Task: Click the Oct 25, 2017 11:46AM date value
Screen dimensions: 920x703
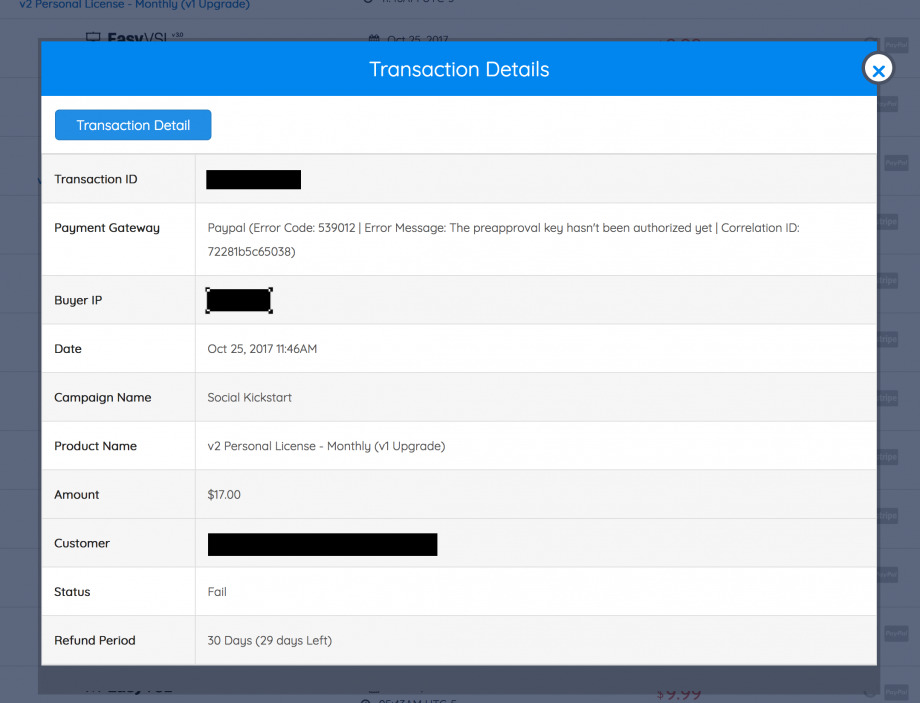Action: point(262,349)
